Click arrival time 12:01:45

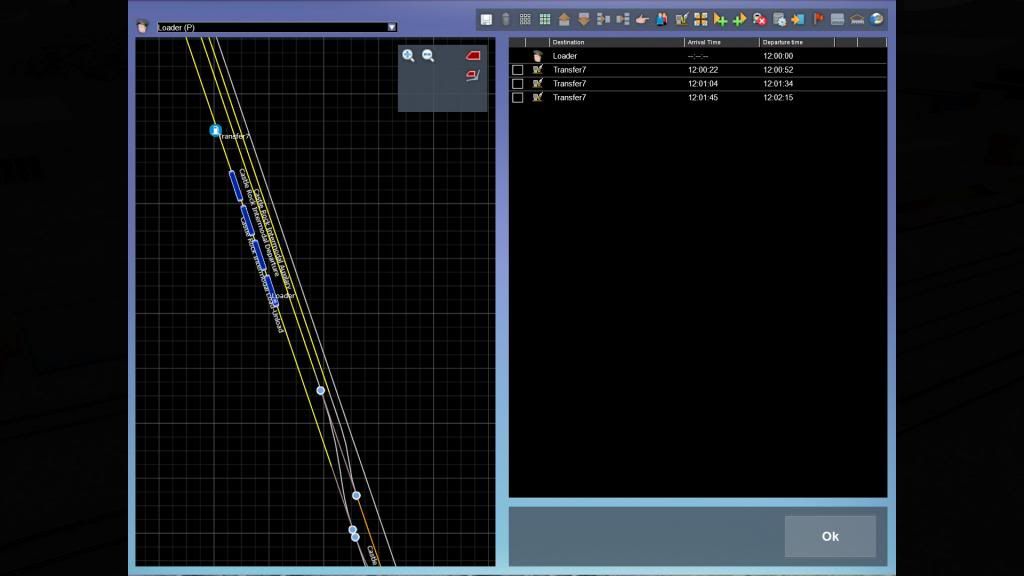tap(703, 97)
